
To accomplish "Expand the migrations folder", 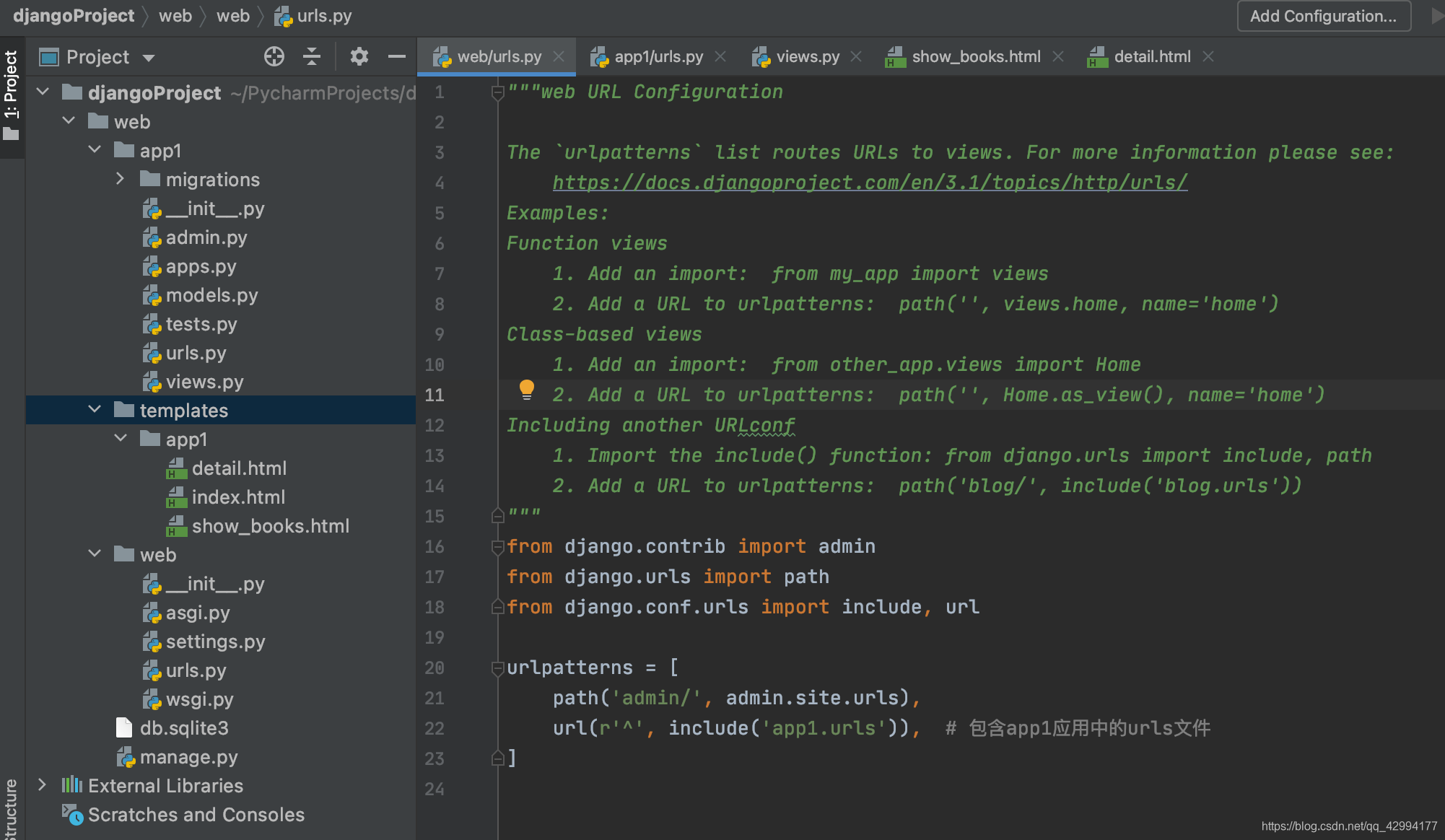I will point(121,179).
